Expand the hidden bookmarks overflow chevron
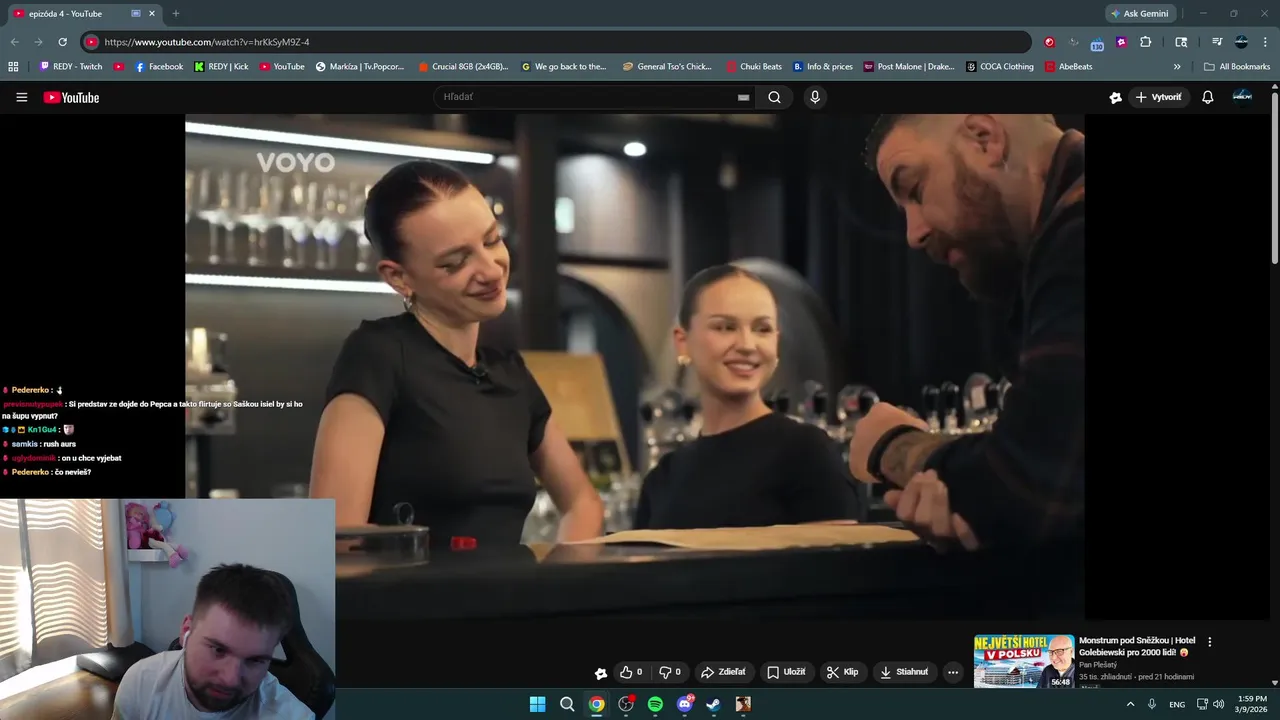The width and height of the screenshot is (1280, 720). point(1177,67)
